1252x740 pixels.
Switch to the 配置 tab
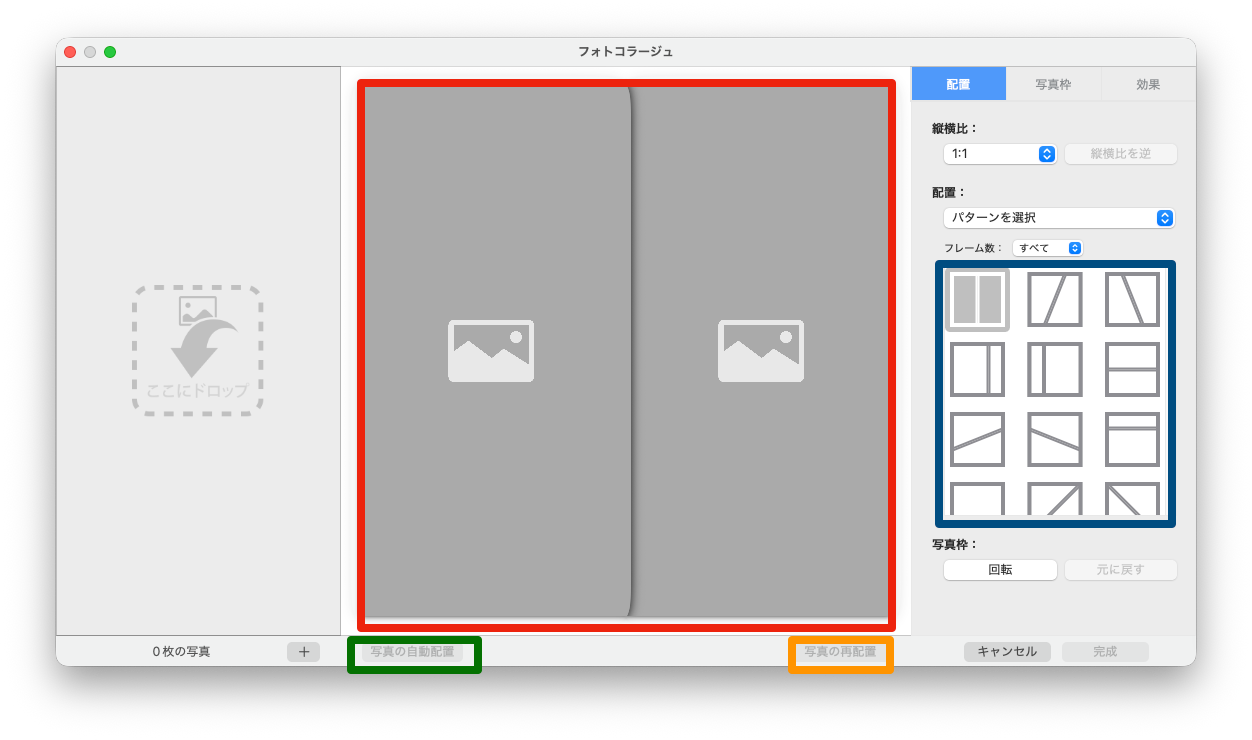(x=958, y=85)
